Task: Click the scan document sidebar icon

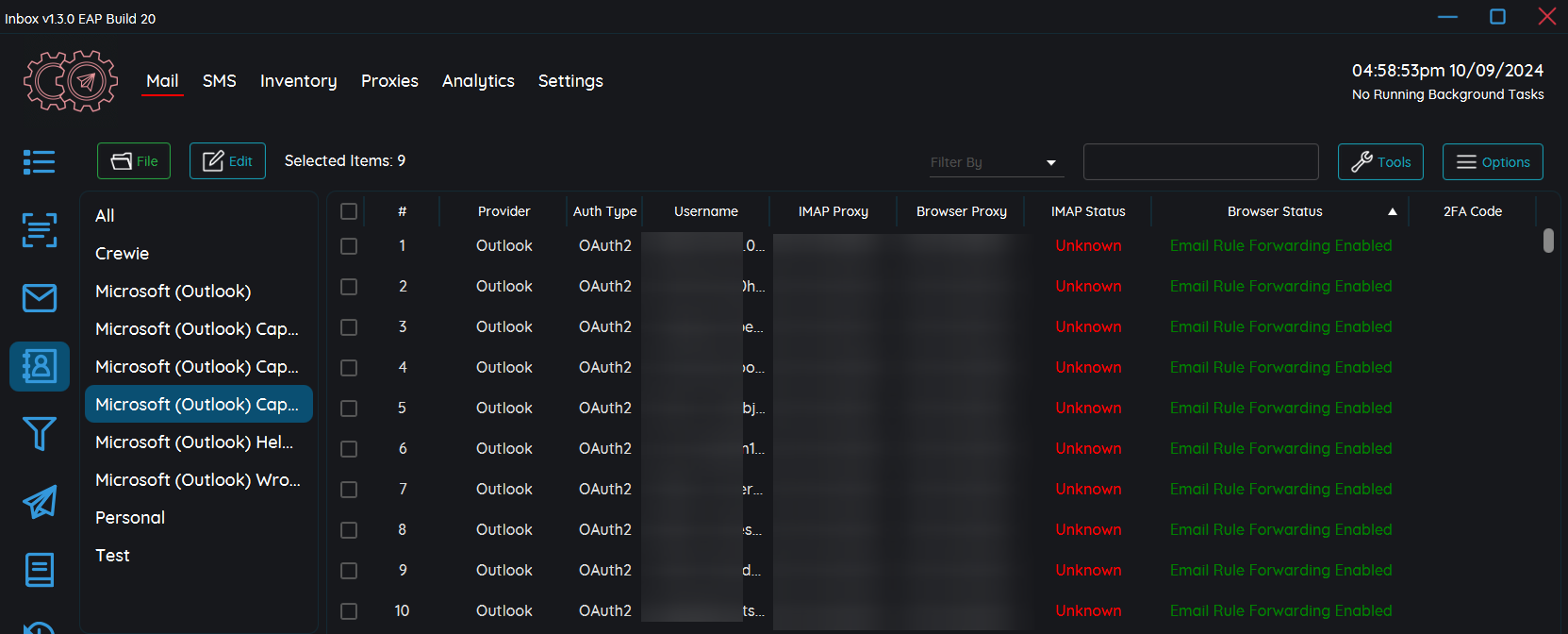Action: (x=39, y=229)
